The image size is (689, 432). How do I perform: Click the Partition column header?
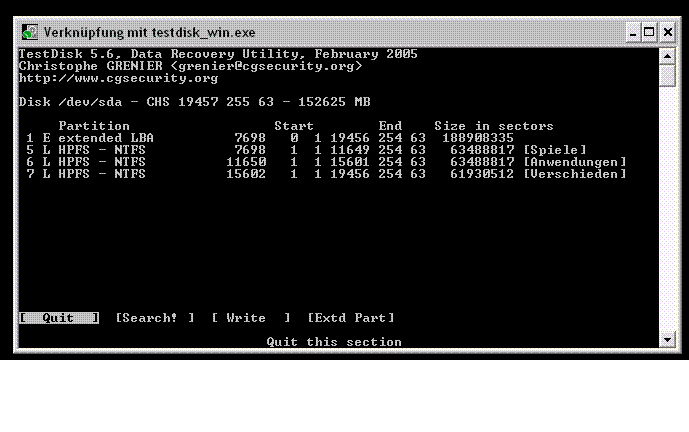point(94,126)
